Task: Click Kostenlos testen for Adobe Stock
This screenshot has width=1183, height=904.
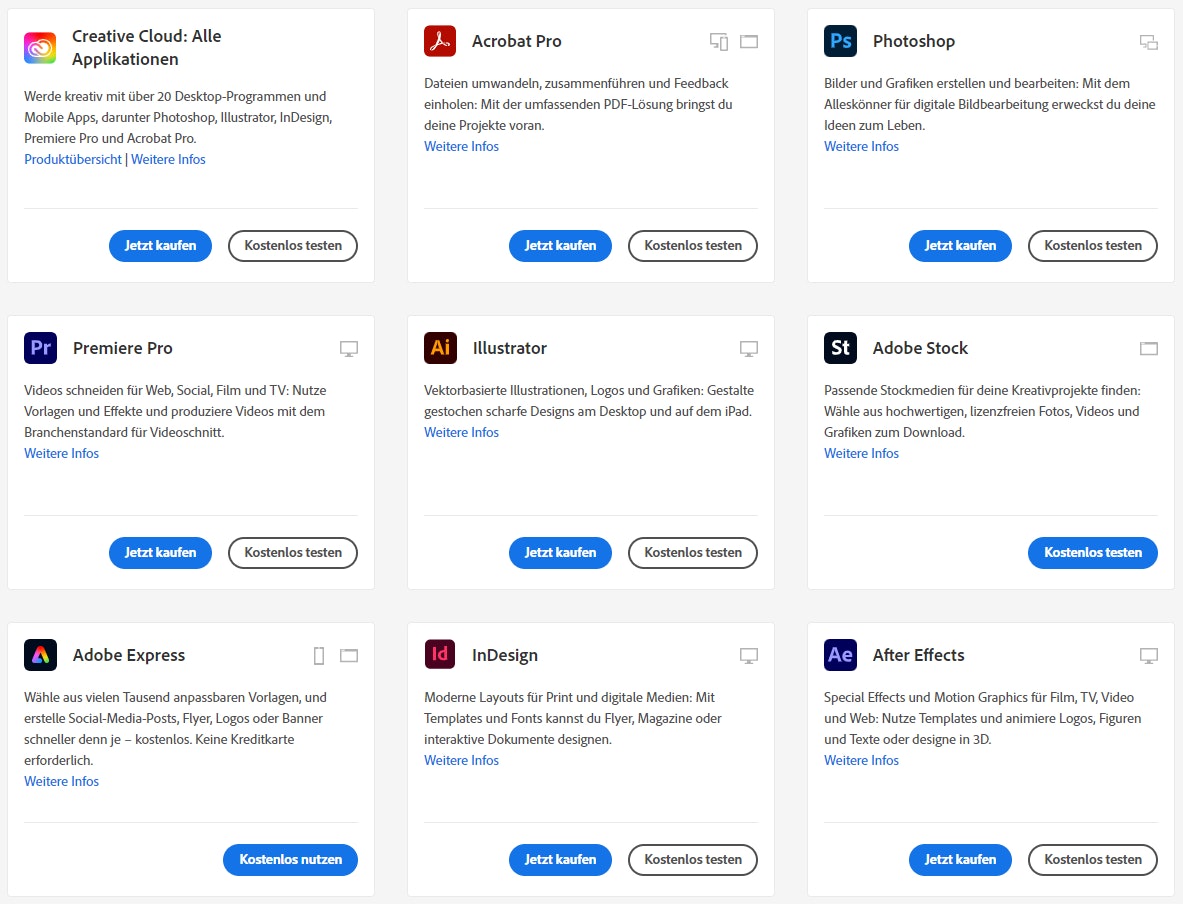Action: (x=1092, y=552)
